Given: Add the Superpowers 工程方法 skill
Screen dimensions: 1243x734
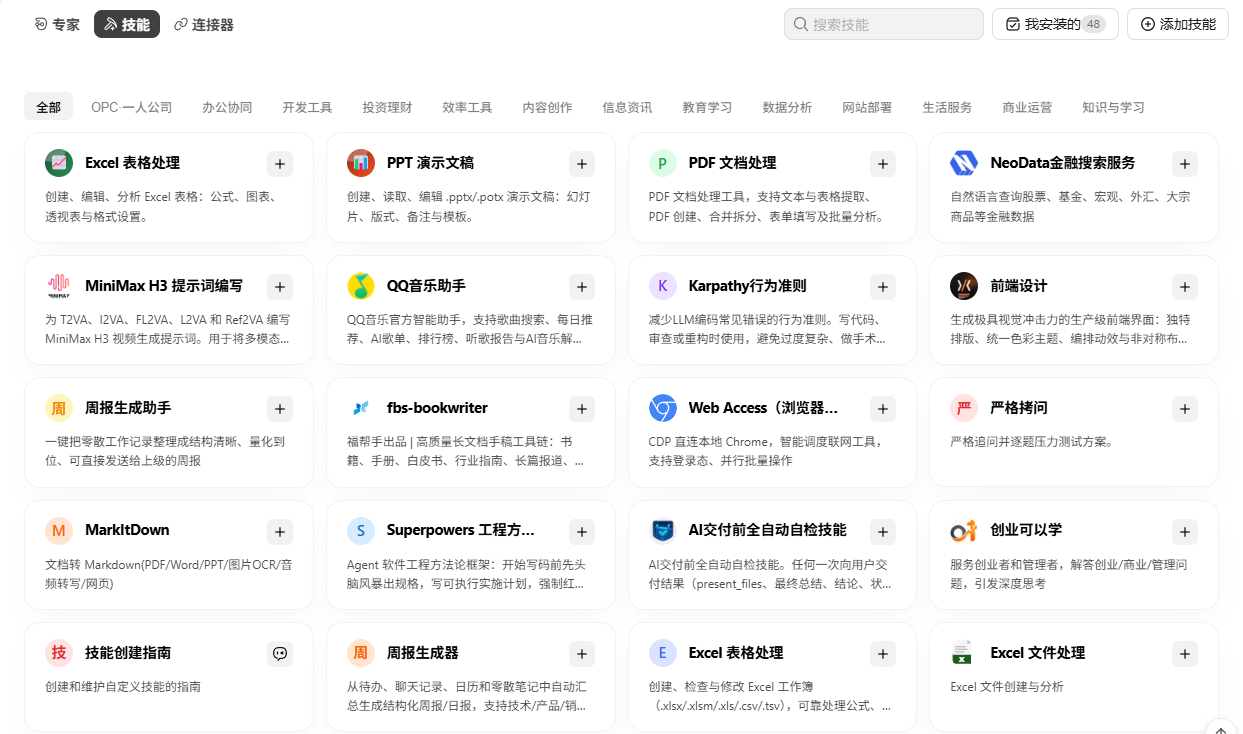Looking at the screenshot, I should click(x=582, y=532).
